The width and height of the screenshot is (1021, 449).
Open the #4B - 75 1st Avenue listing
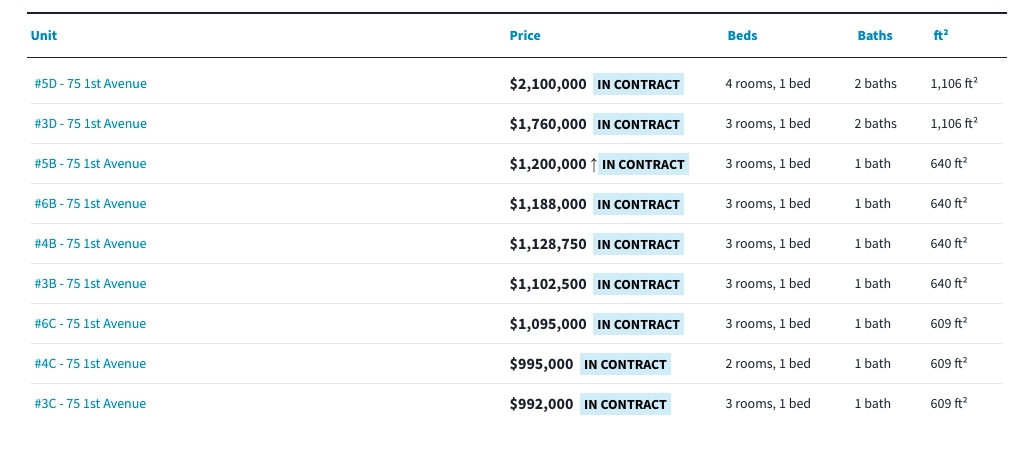(x=90, y=244)
